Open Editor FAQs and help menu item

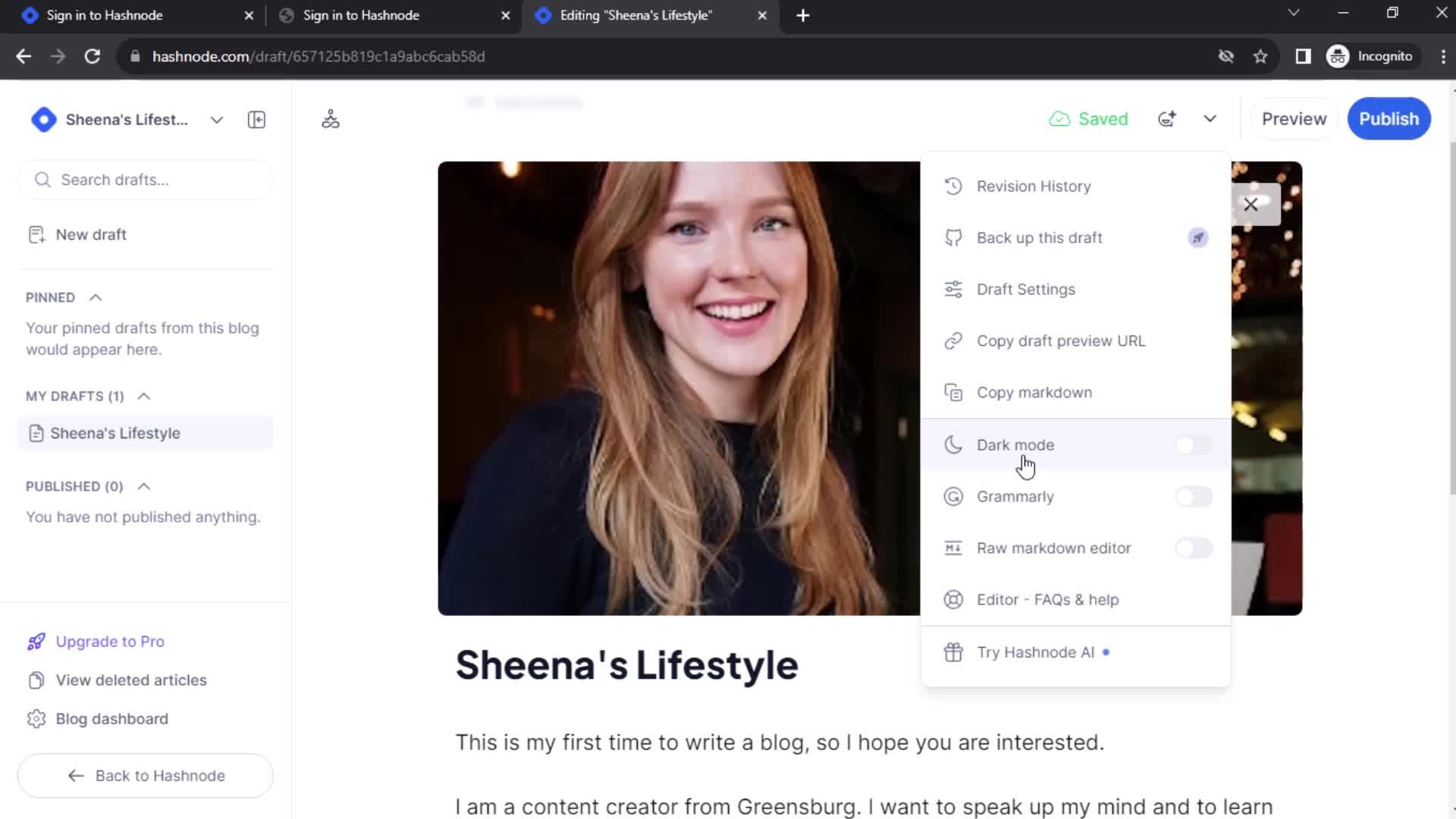tap(1049, 599)
